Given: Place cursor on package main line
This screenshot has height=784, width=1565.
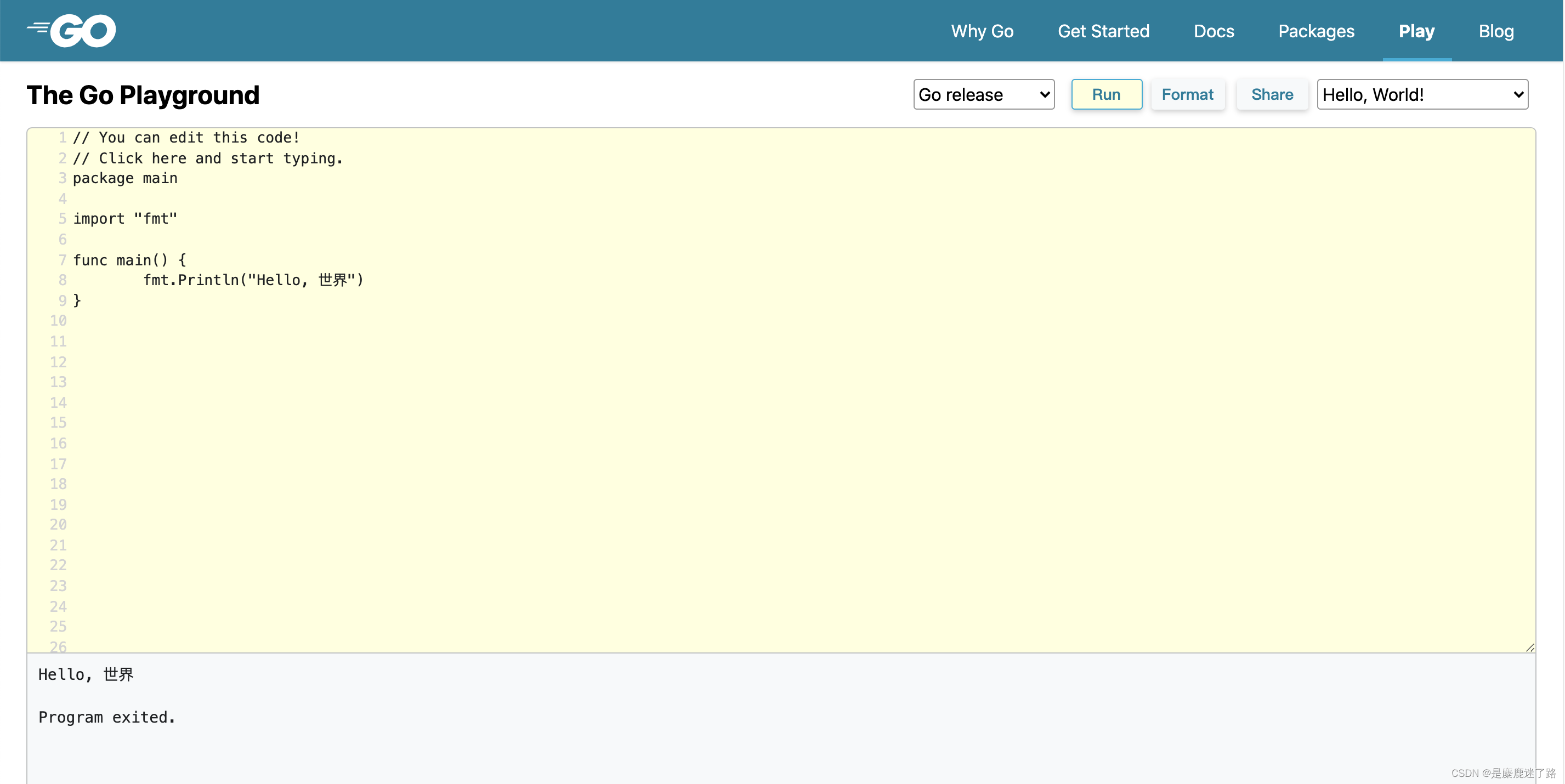Looking at the screenshot, I should [x=125, y=178].
